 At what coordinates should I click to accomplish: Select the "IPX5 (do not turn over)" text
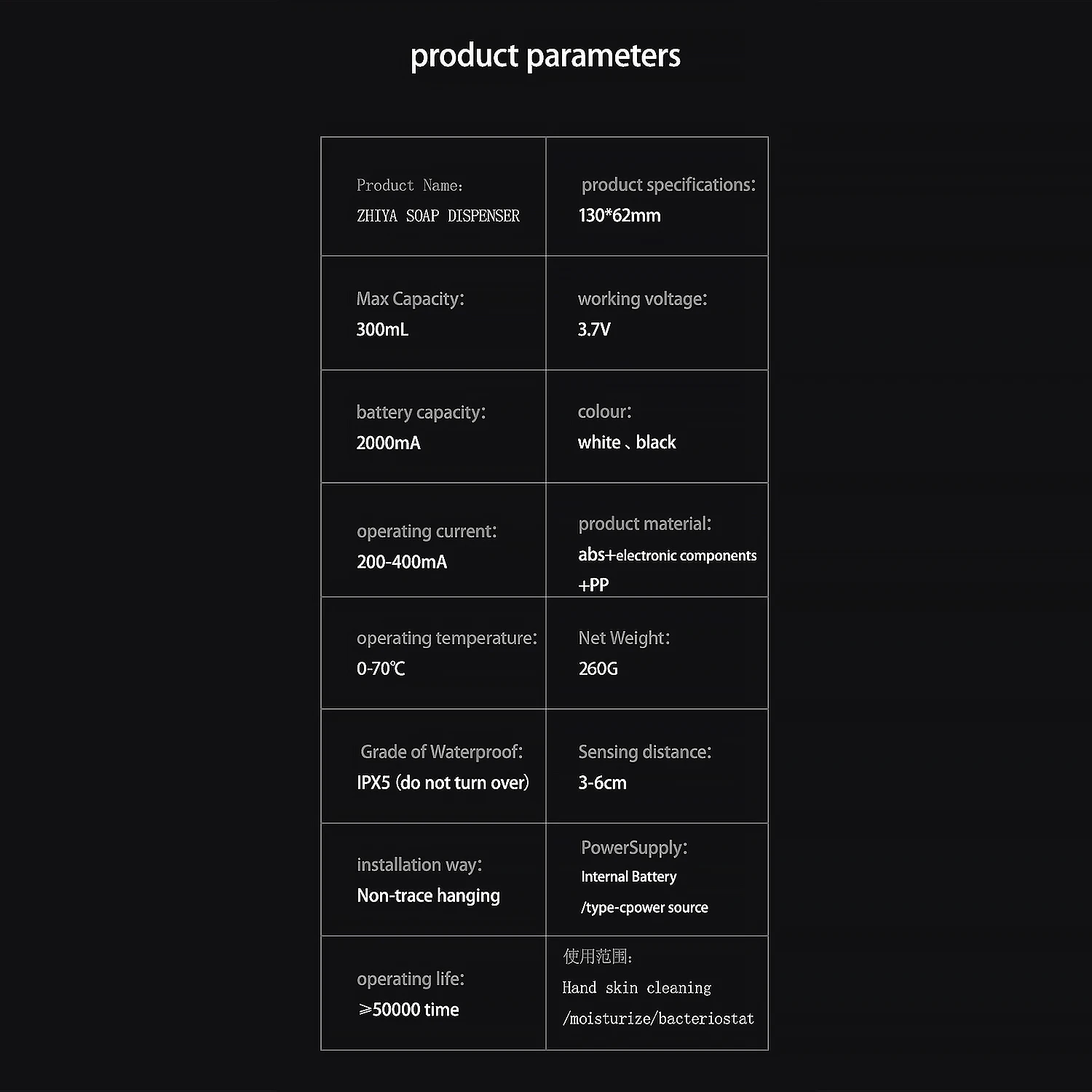(x=443, y=783)
